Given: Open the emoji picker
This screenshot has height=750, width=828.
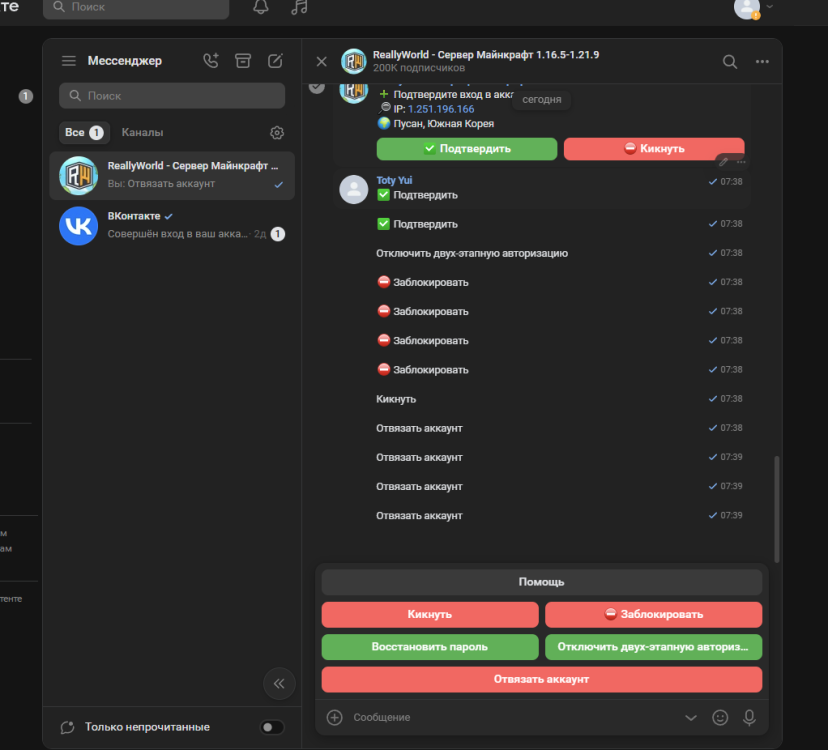Looking at the screenshot, I should point(720,717).
